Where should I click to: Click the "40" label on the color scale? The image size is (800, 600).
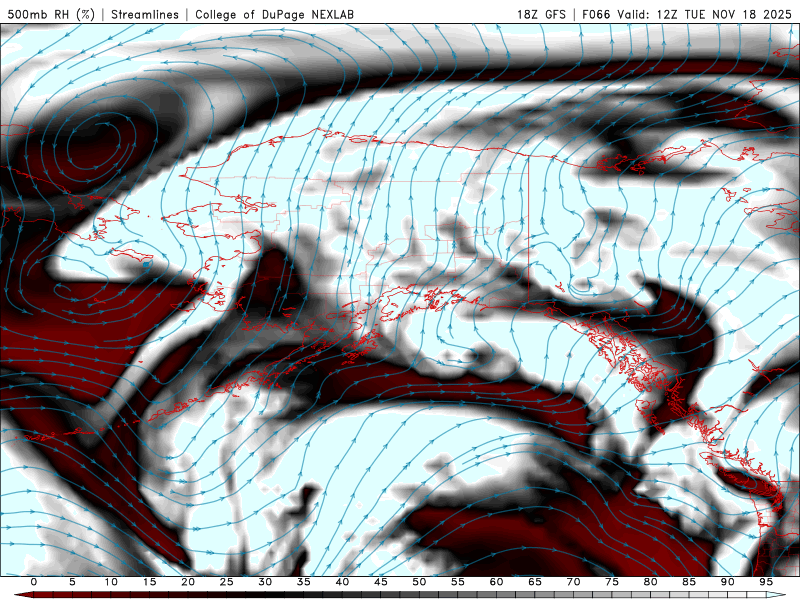342,582
